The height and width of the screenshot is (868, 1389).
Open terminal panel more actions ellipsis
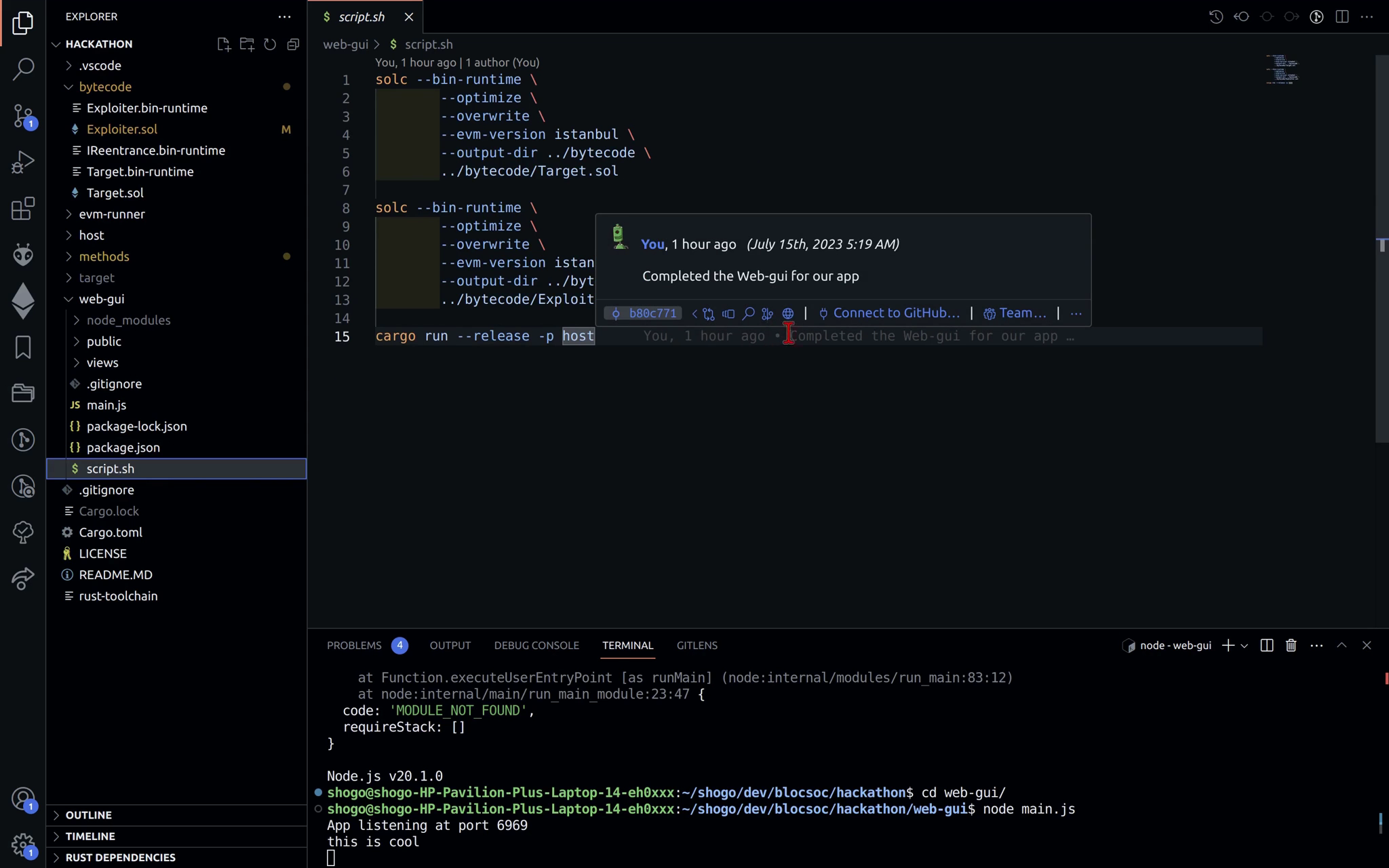tap(1316, 646)
